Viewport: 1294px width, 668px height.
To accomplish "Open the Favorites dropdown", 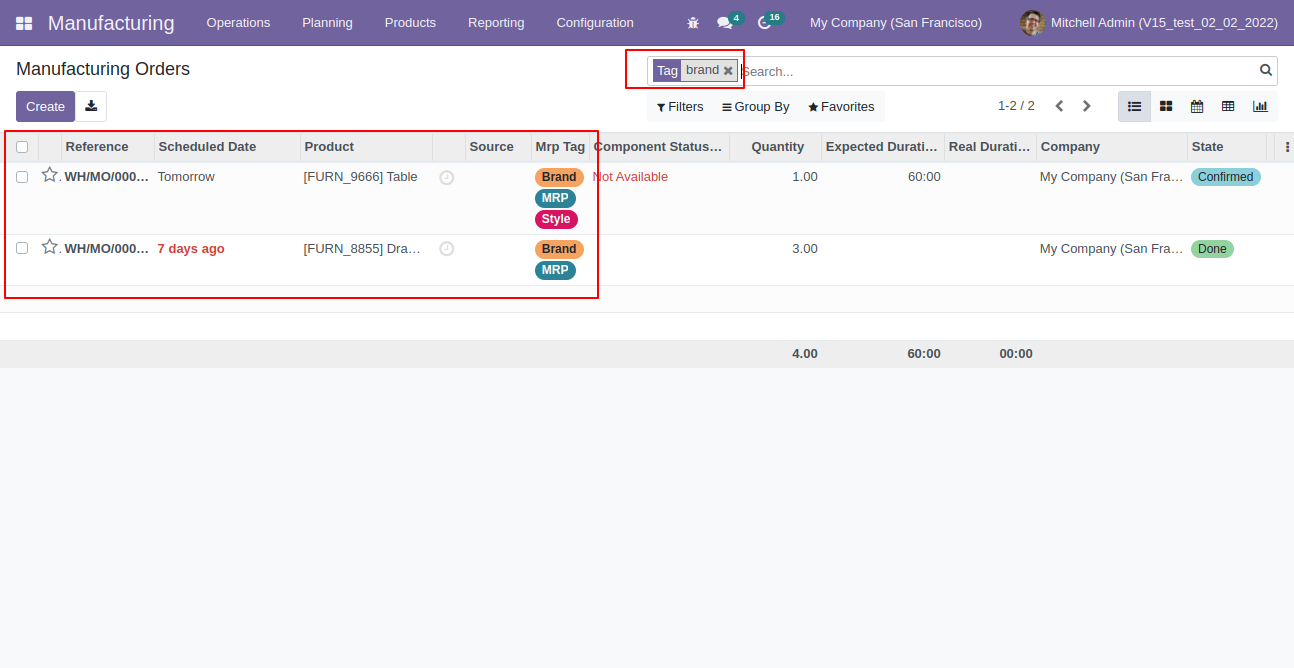I will (x=841, y=107).
